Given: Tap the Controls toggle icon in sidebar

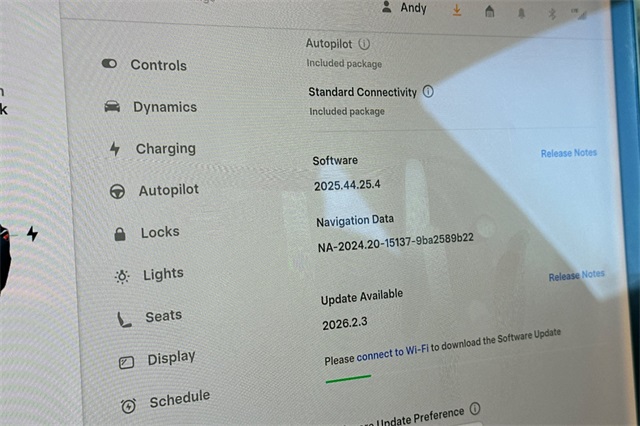Looking at the screenshot, I should click(x=109, y=64).
